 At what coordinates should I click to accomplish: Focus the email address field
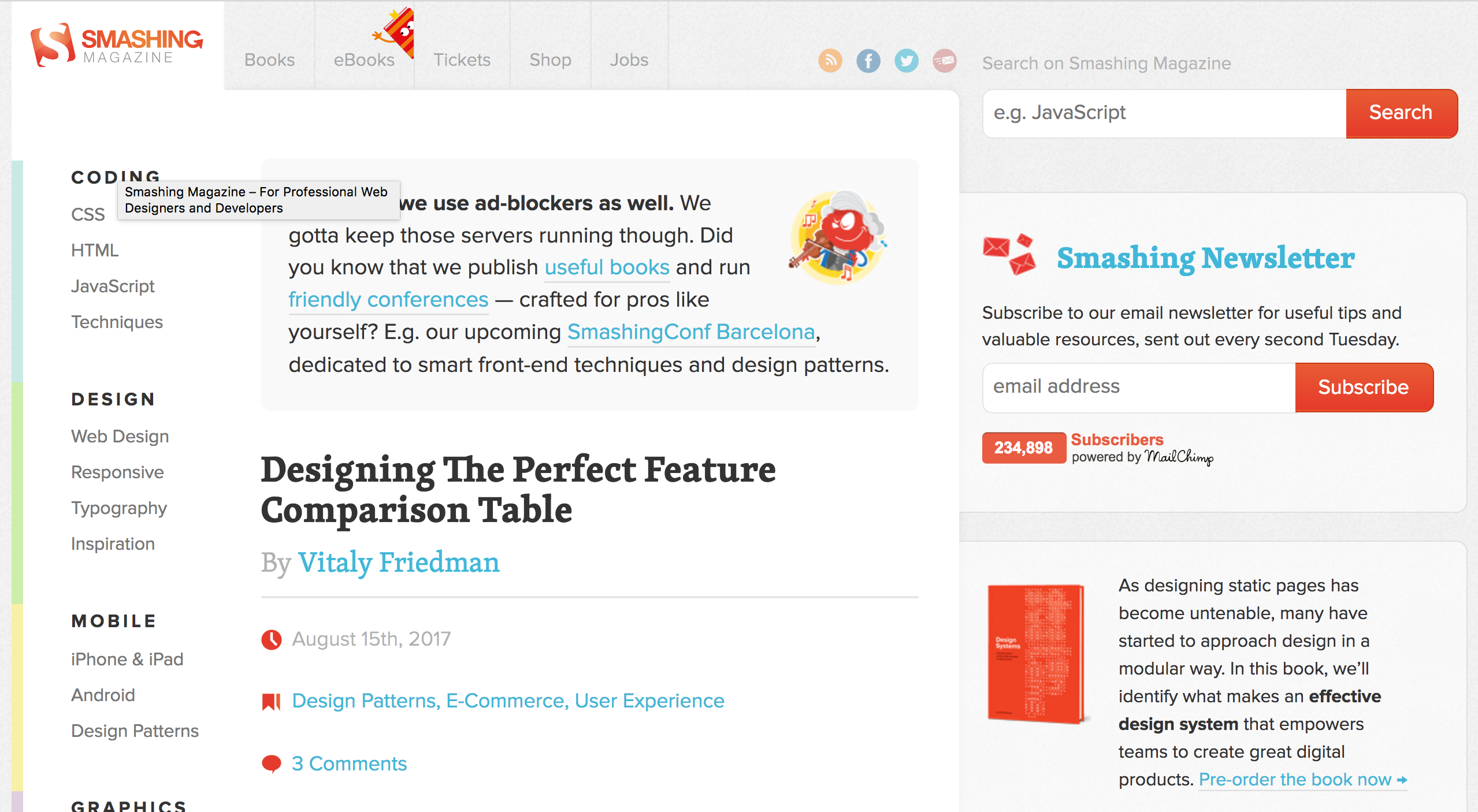coord(1139,388)
